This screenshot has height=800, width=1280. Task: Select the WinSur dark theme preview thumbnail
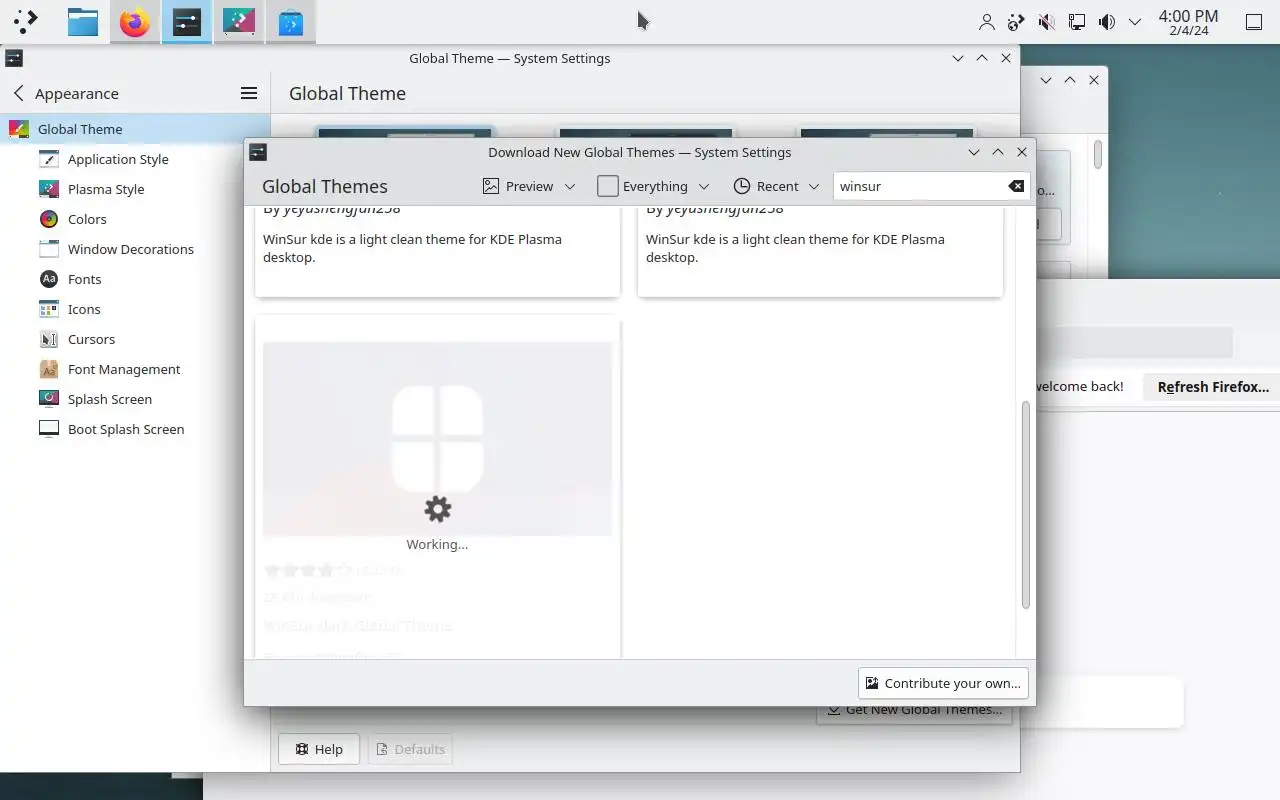(437, 438)
